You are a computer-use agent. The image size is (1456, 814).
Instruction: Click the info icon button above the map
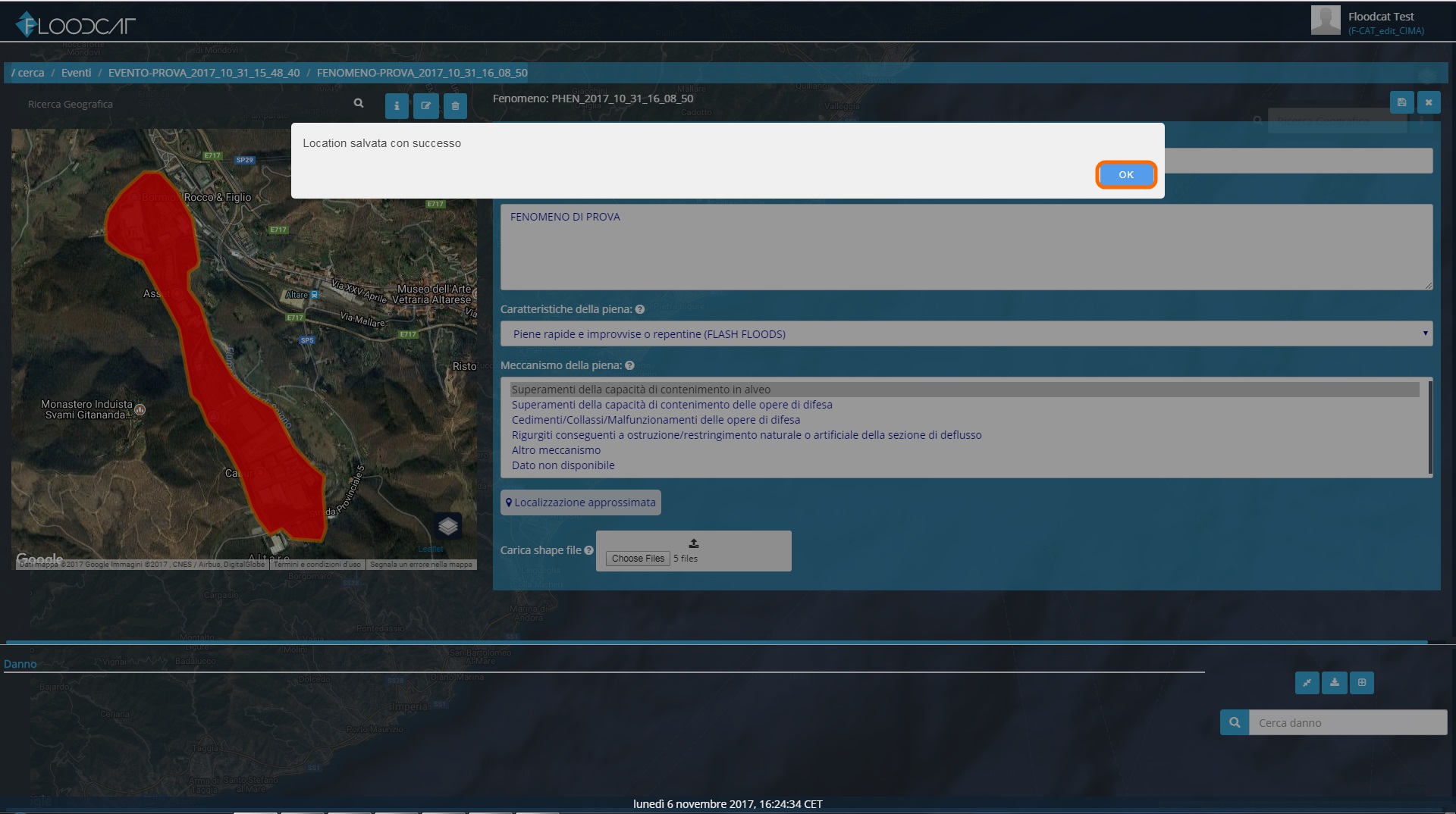pos(397,106)
